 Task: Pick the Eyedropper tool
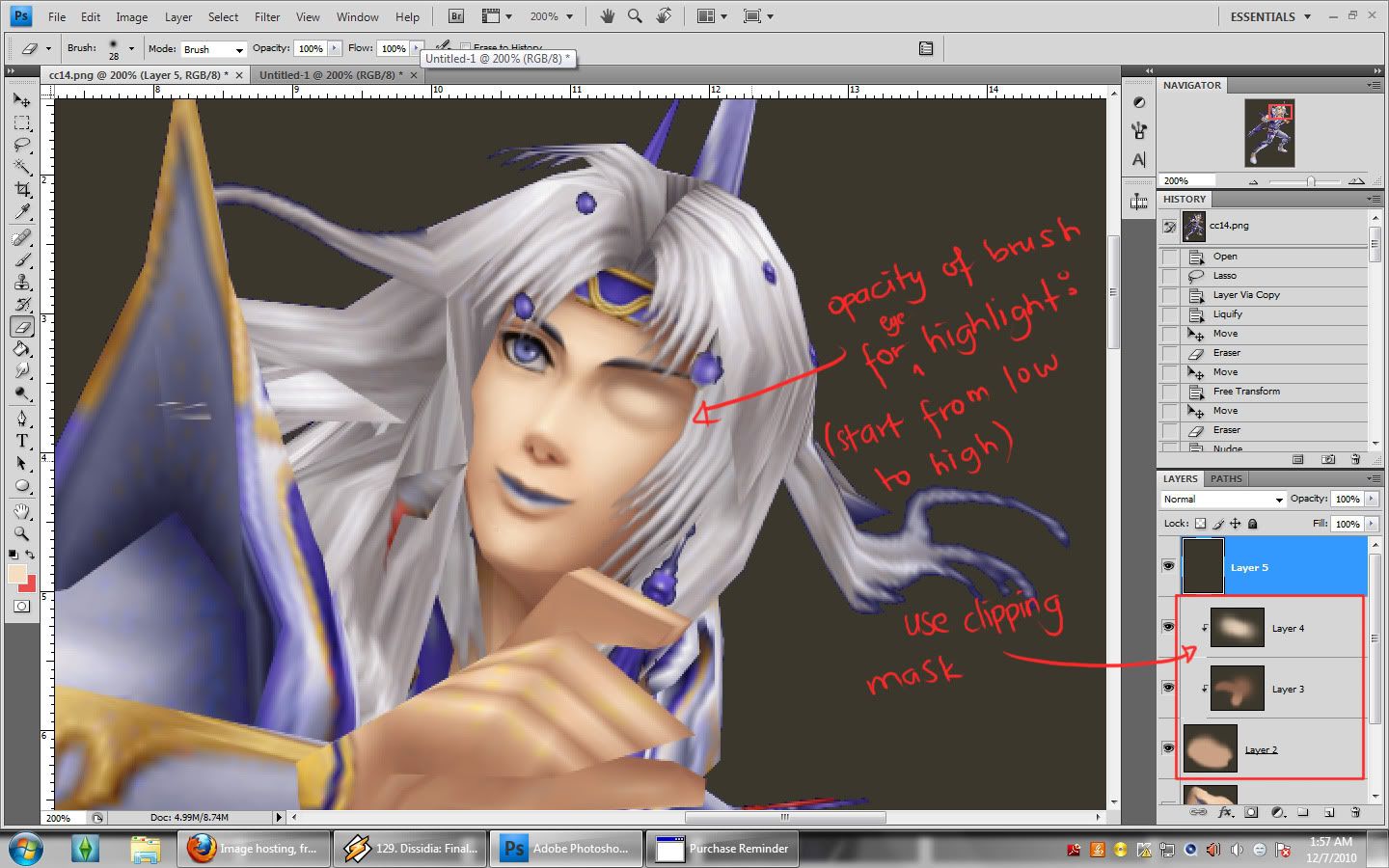pyautogui.click(x=22, y=212)
